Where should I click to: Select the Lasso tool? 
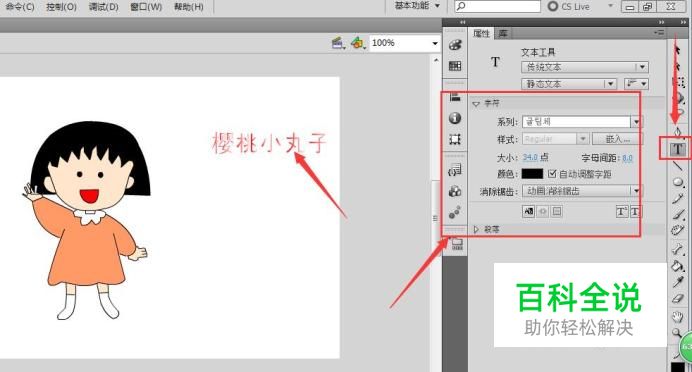(x=680, y=113)
